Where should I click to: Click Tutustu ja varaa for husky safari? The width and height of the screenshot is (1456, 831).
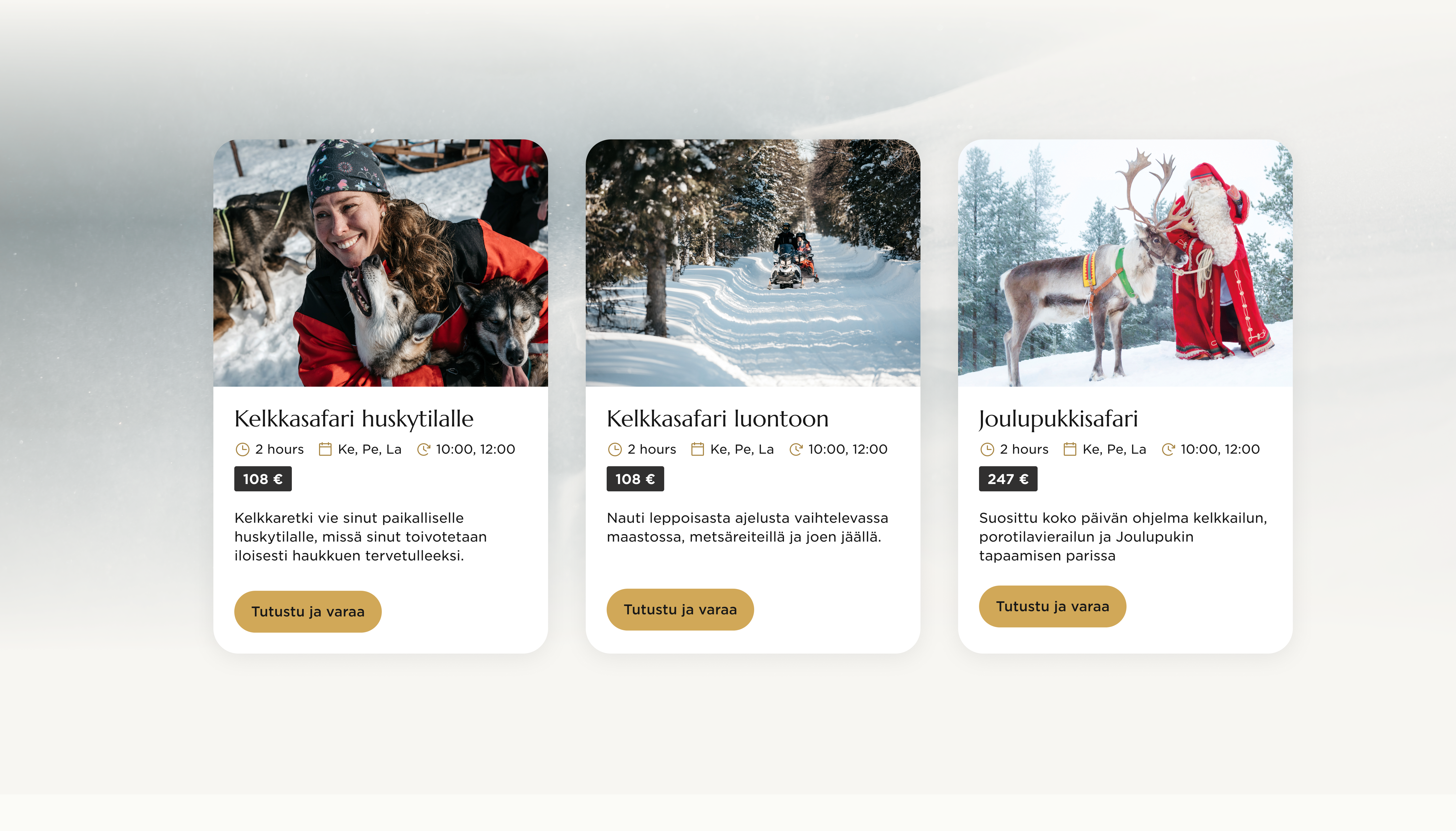click(308, 611)
